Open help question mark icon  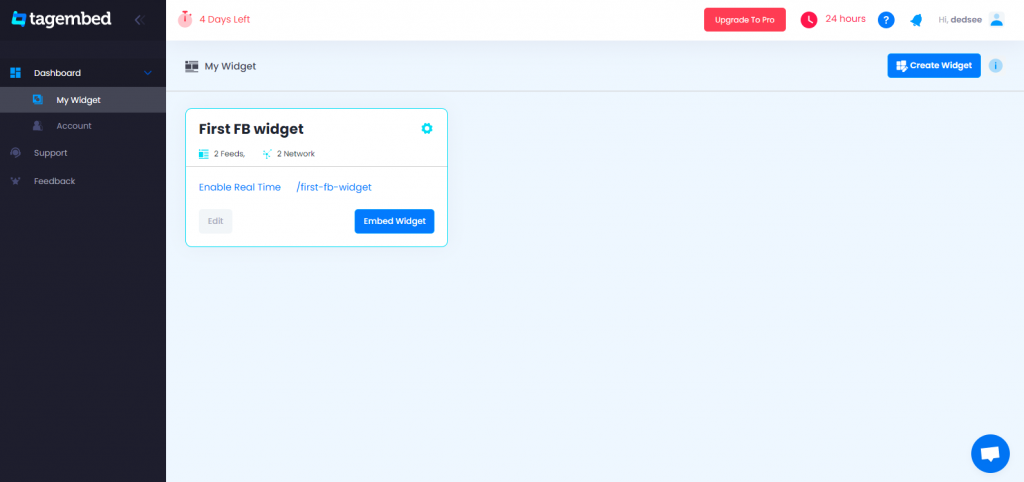pyautogui.click(x=886, y=20)
